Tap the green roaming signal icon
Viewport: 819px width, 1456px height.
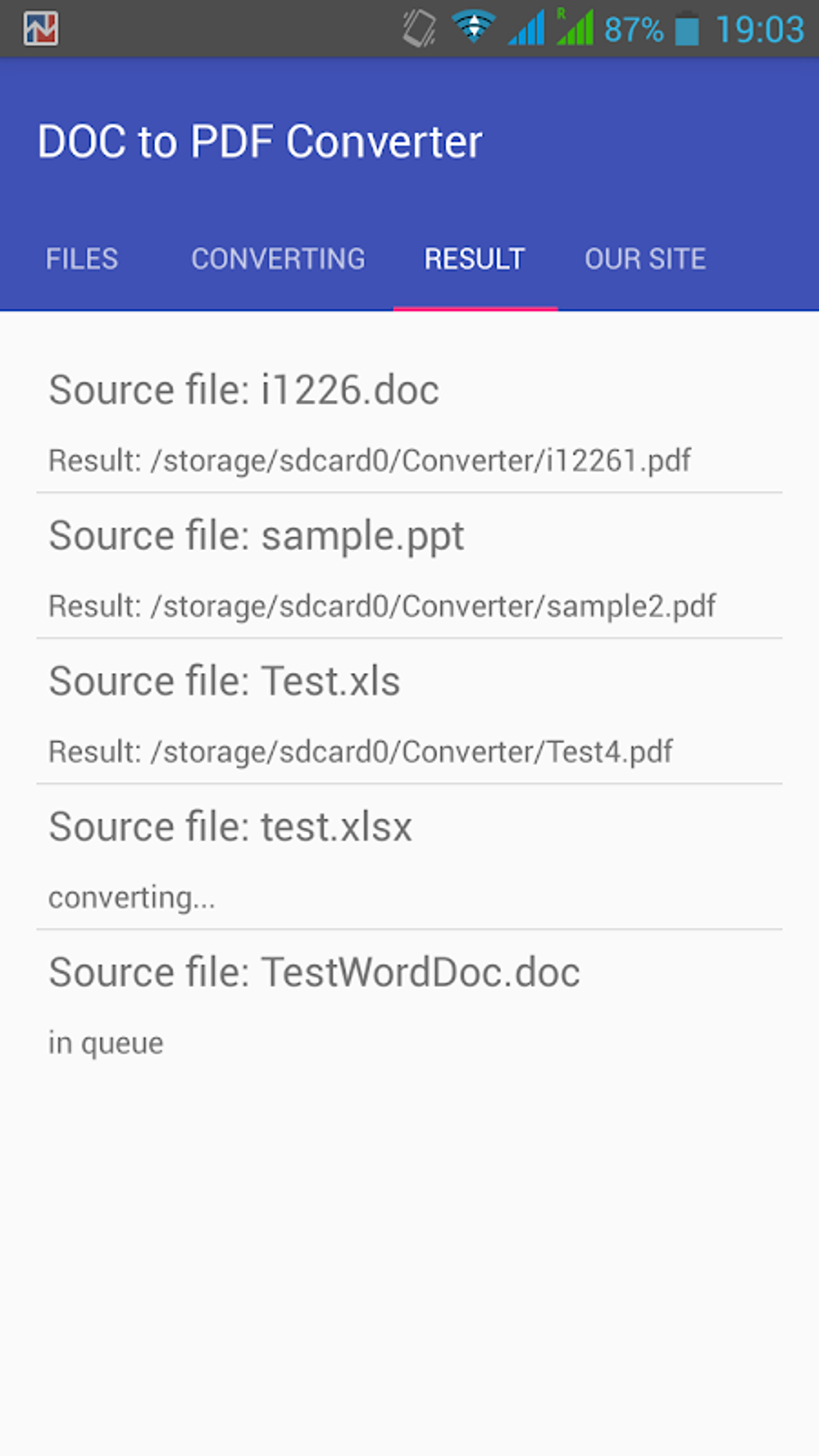point(575,27)
